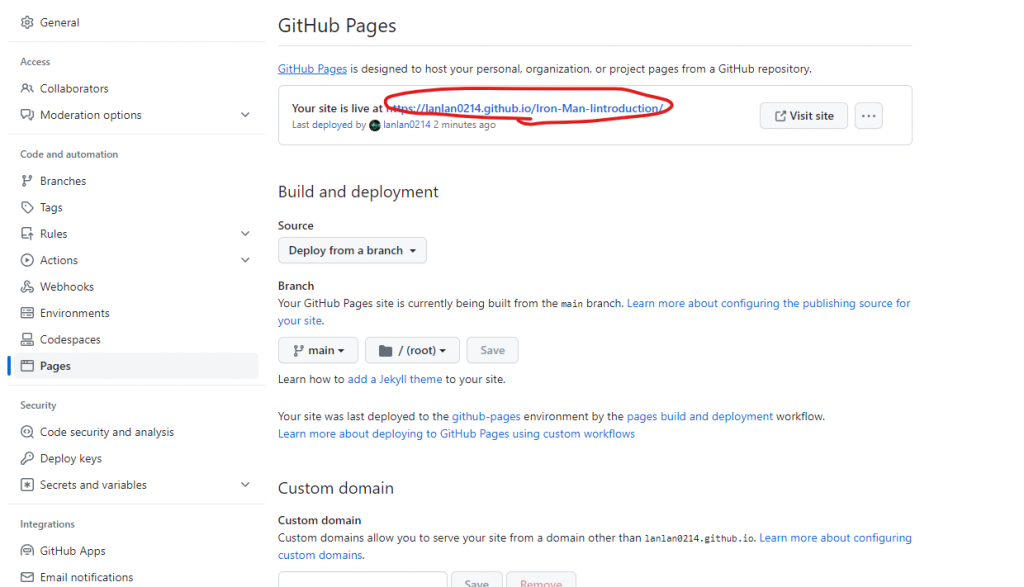Click the Pages browser icon

click(27, 366)
